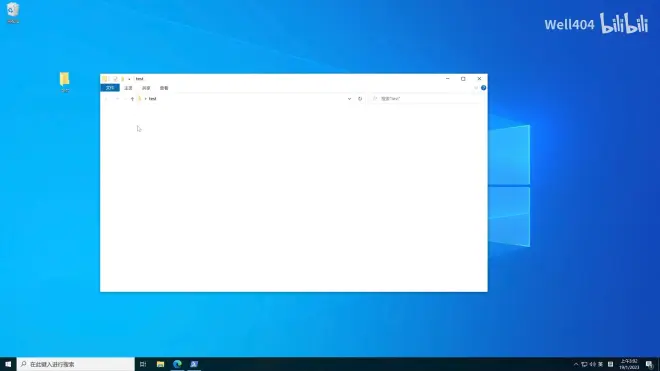Expand the address bar history dropdown
This screenshot has height=371, width=660.
click(x=349, y=99)
